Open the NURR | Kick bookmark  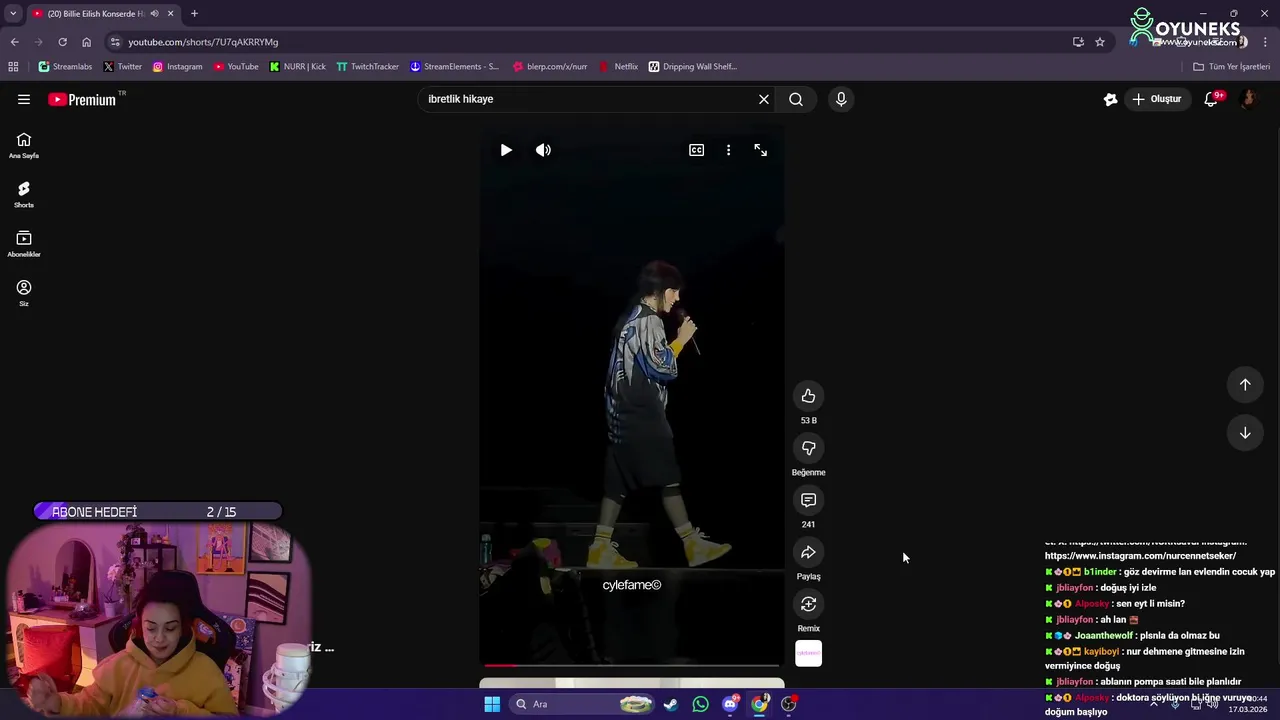(297, 67)
